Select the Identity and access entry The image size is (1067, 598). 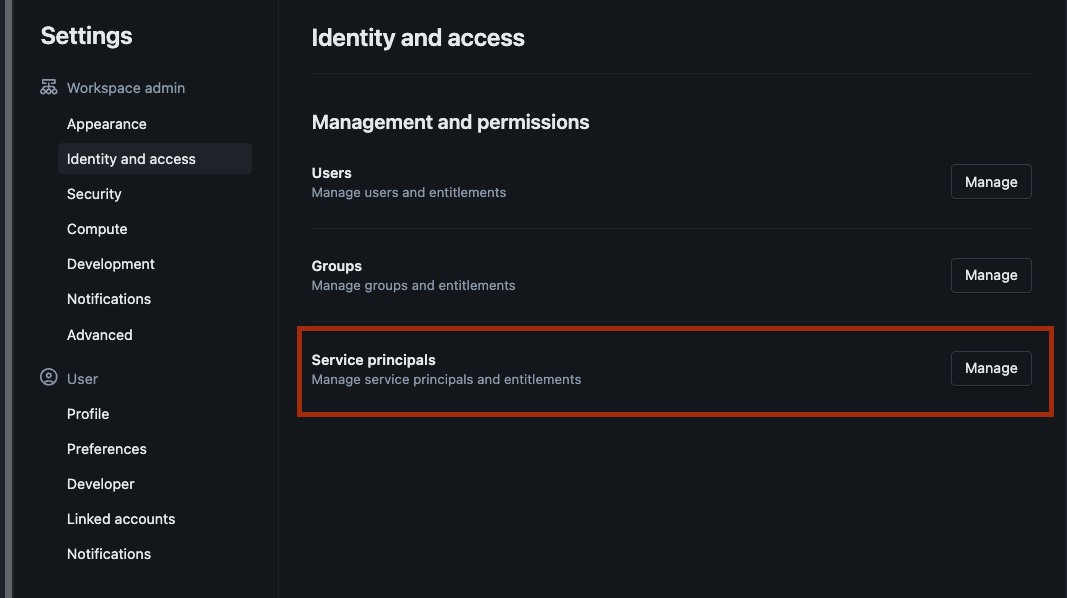pyautogui.click(x=131, y=158)
